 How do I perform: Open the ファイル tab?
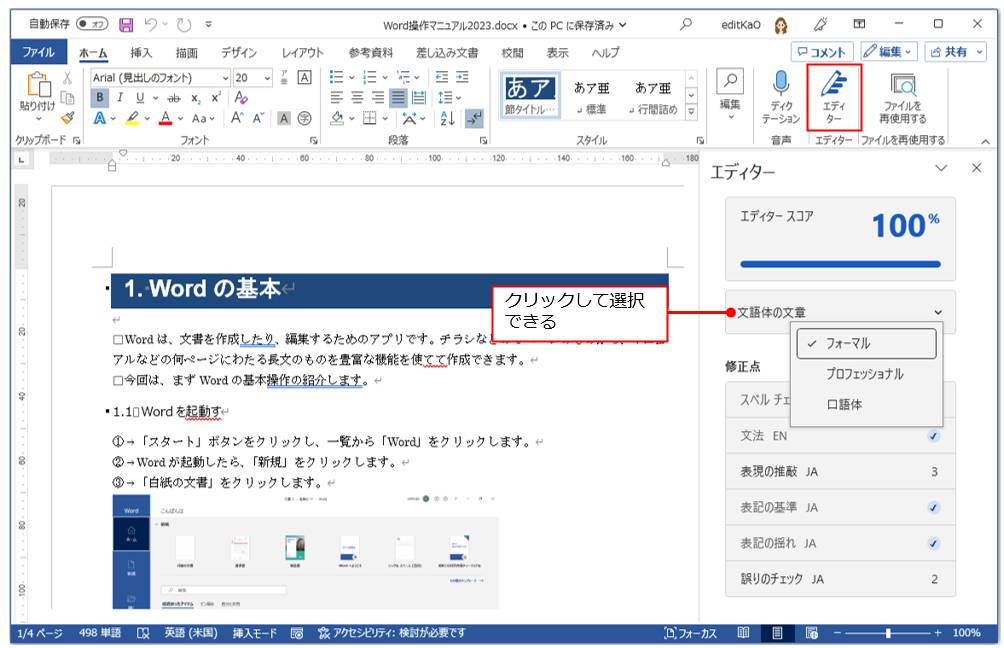tap(38, 52)
